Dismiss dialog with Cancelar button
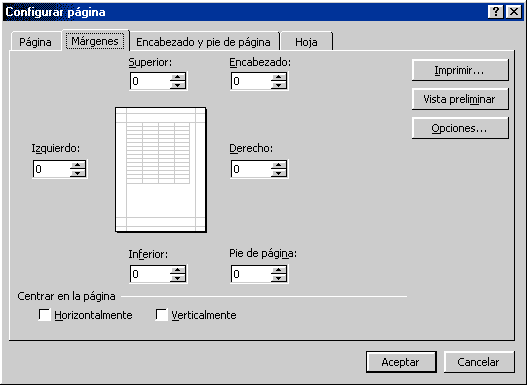The image size is (527, 385). point(479,362)
